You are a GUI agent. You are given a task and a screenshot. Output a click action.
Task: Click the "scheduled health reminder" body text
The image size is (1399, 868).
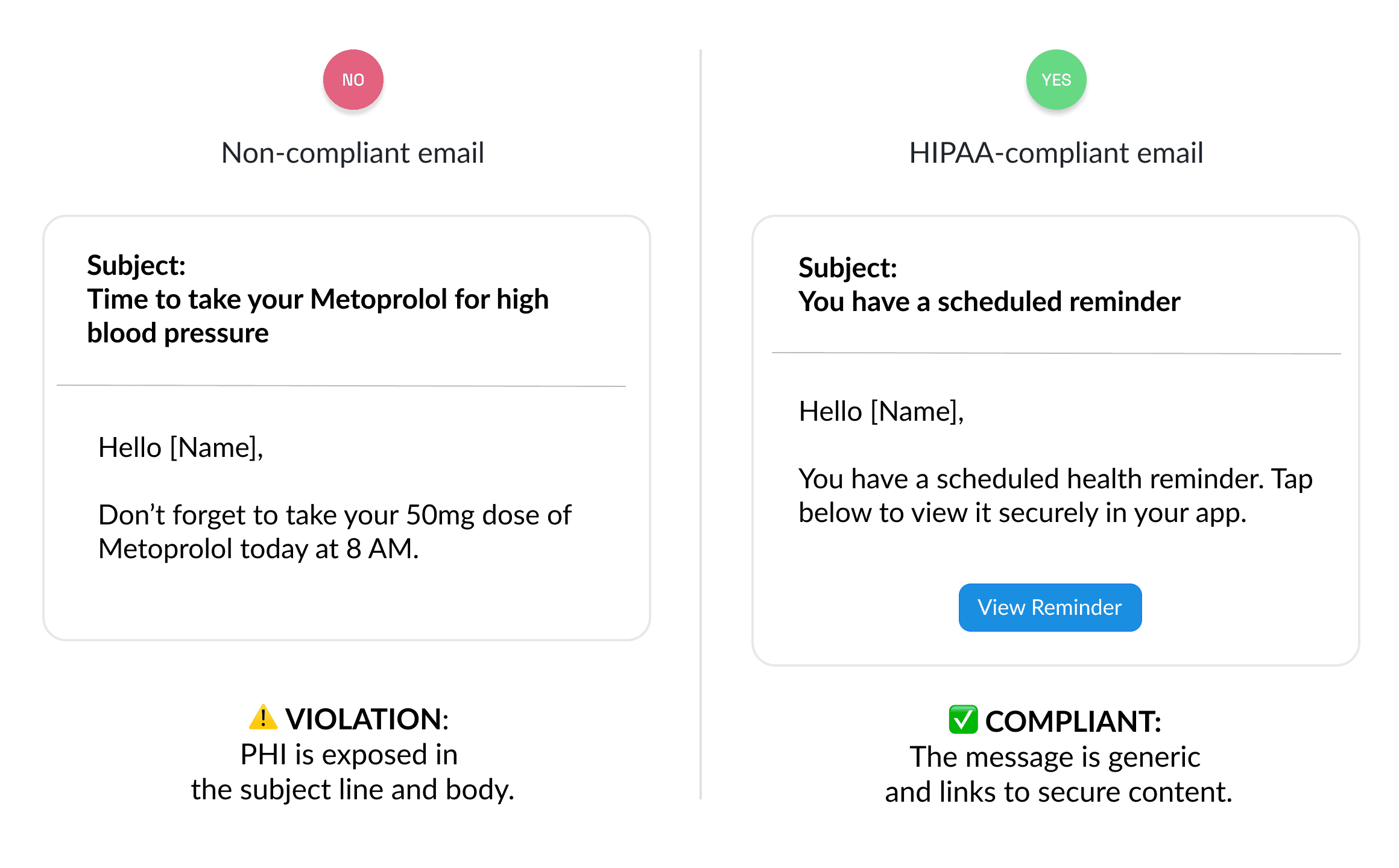click(1055, 495)
